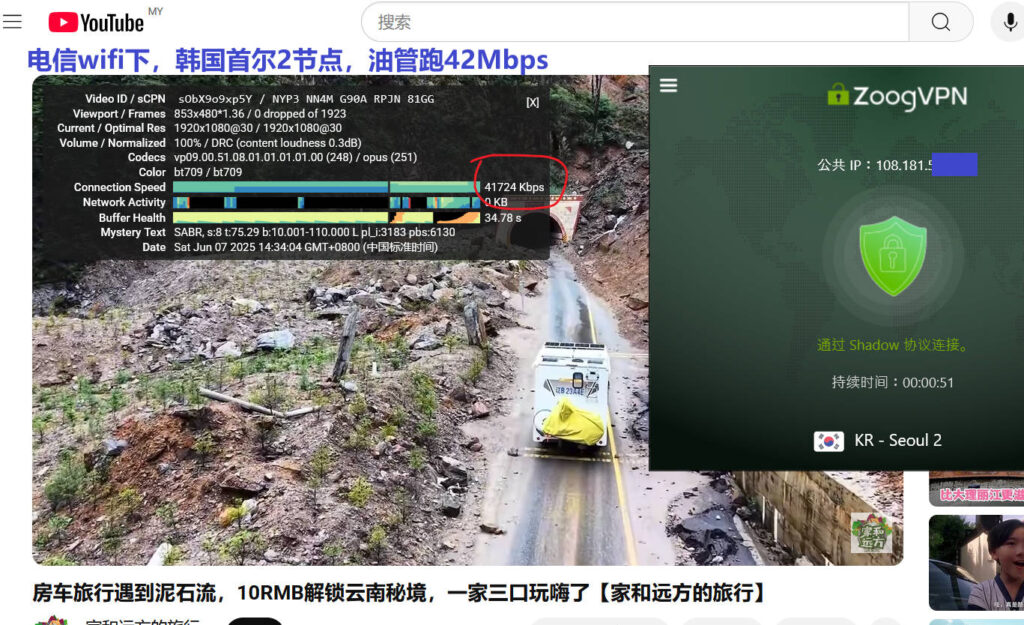Viewport: 1024px width, 625px height.
Task: Close the stats for nerds overlay
Action: pyautogui.click(x=532, y=102)
